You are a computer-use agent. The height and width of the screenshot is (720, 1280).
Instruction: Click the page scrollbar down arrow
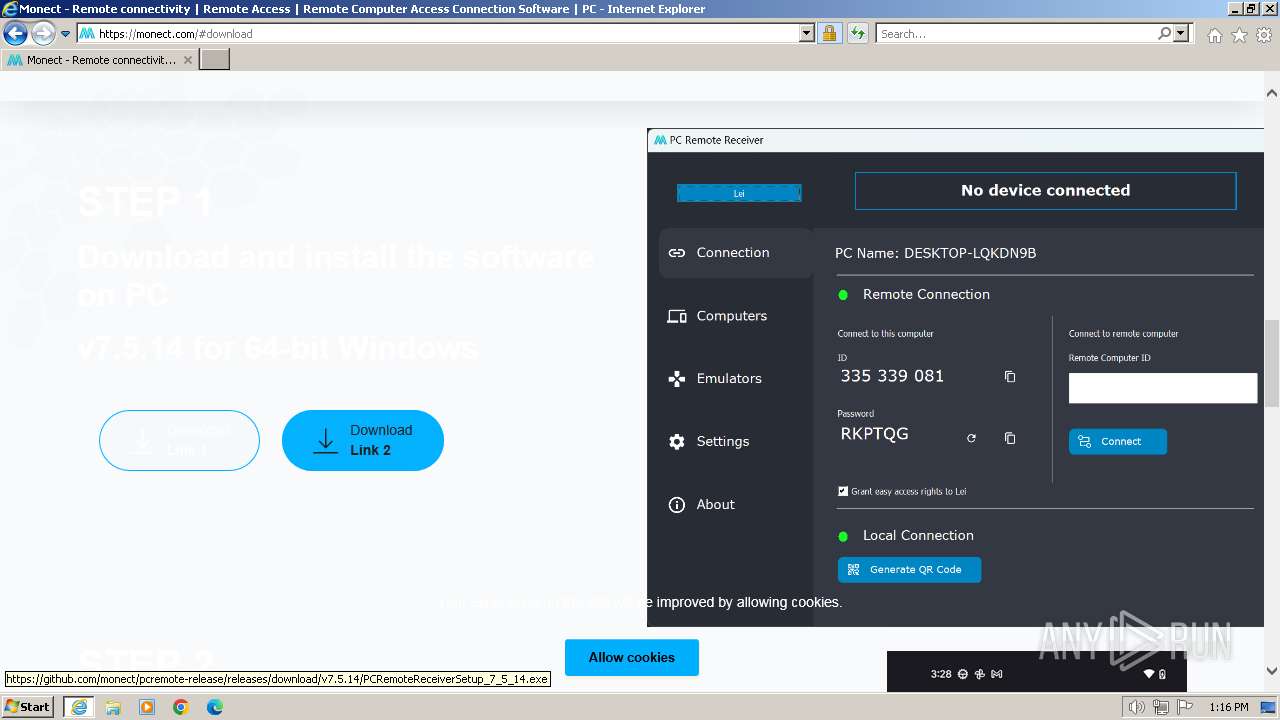pyautogui.click(x=1271, y=671)
